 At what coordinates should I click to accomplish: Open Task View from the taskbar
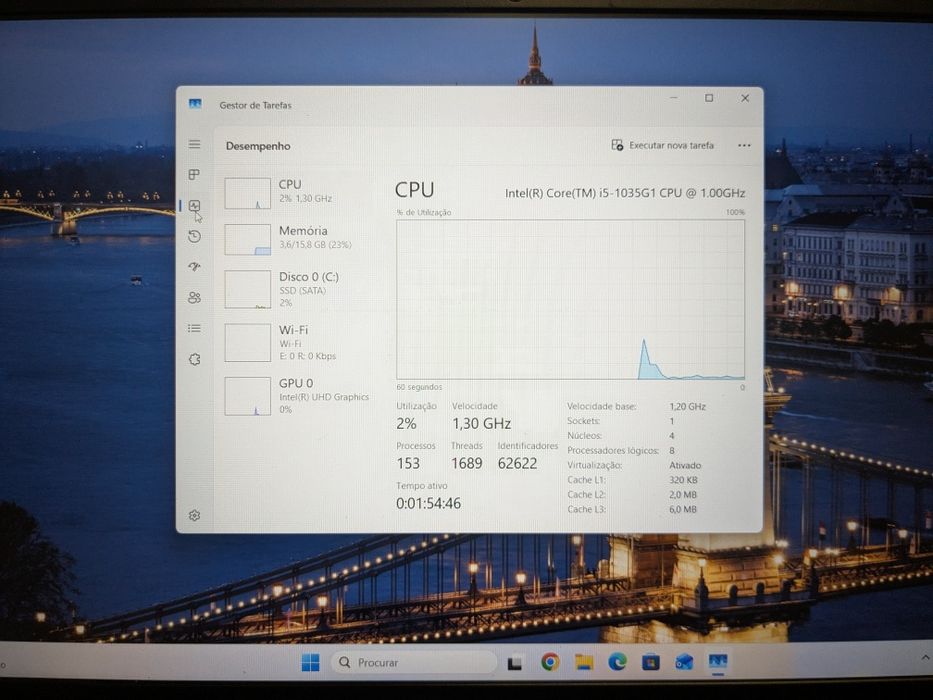coord(515,662)
